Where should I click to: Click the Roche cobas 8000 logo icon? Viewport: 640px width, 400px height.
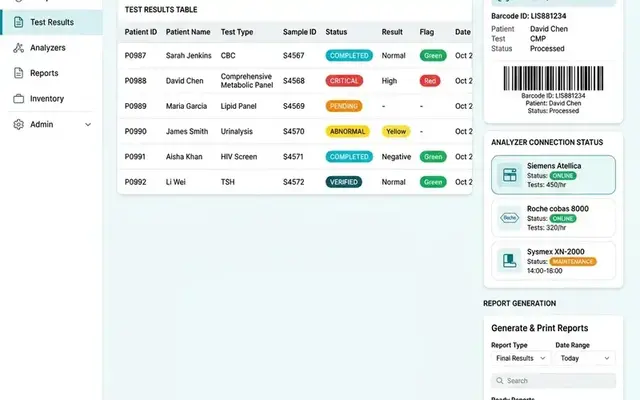[509, 218]
